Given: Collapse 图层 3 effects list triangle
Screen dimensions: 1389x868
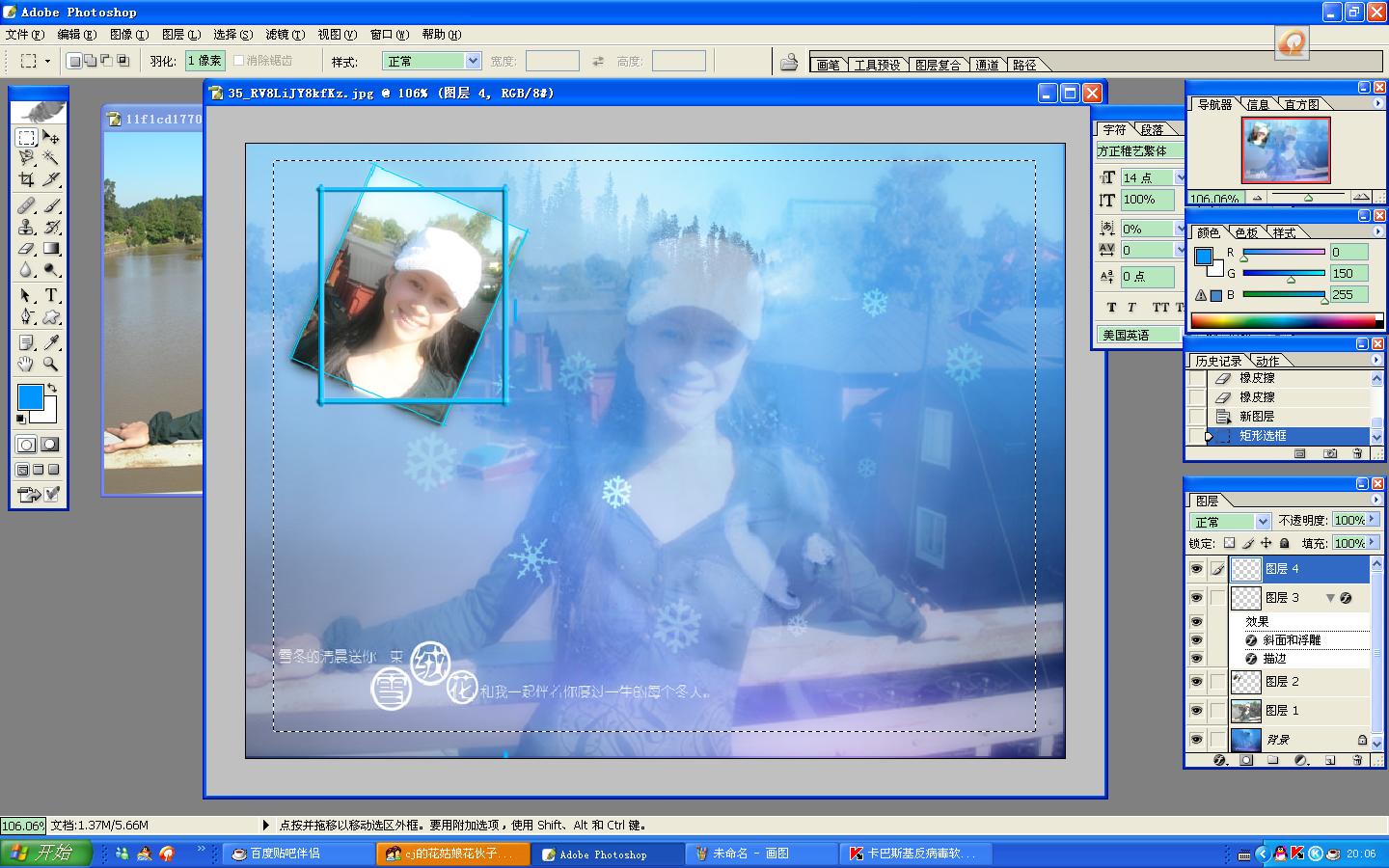Looking at the screenshot, I should click(x=1330, y=598).
